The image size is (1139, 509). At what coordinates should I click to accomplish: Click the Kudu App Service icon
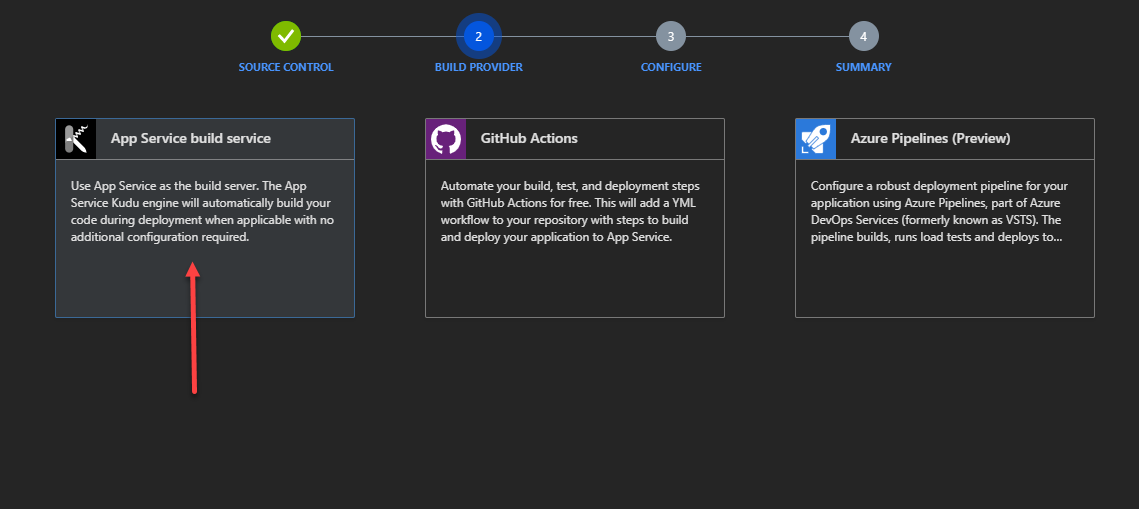75,139
